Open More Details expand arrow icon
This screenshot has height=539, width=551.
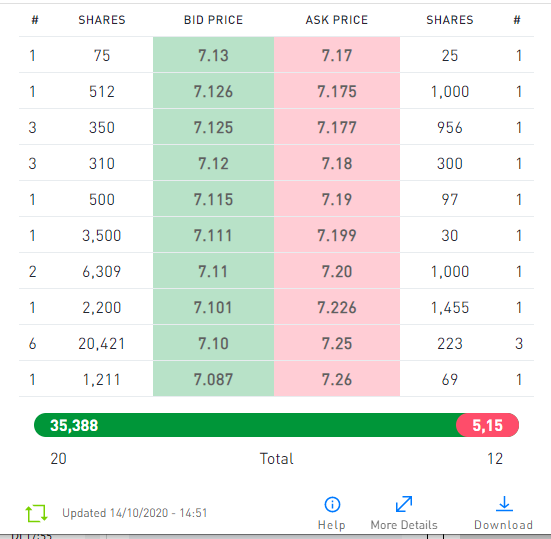pyautogui.click(x=404, y=504)
